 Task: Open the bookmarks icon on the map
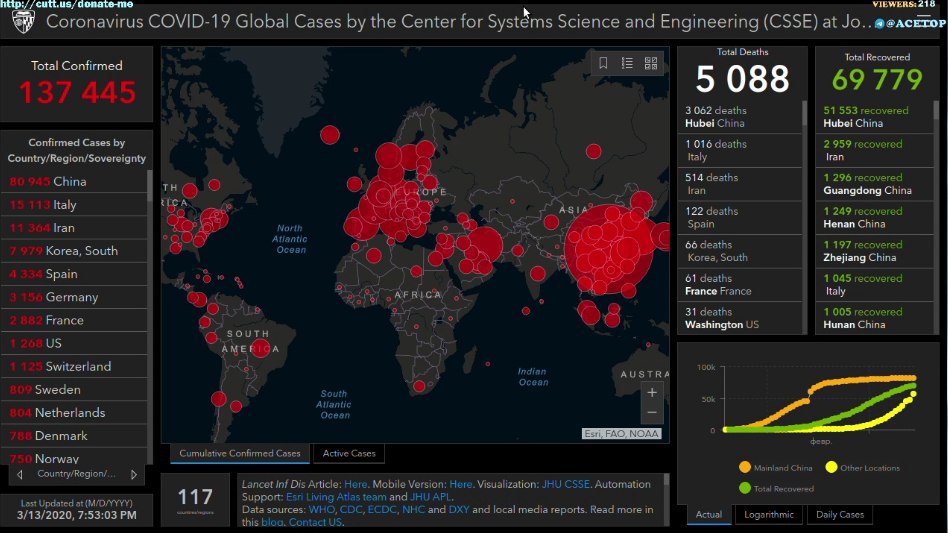click(x=603, y=63)
